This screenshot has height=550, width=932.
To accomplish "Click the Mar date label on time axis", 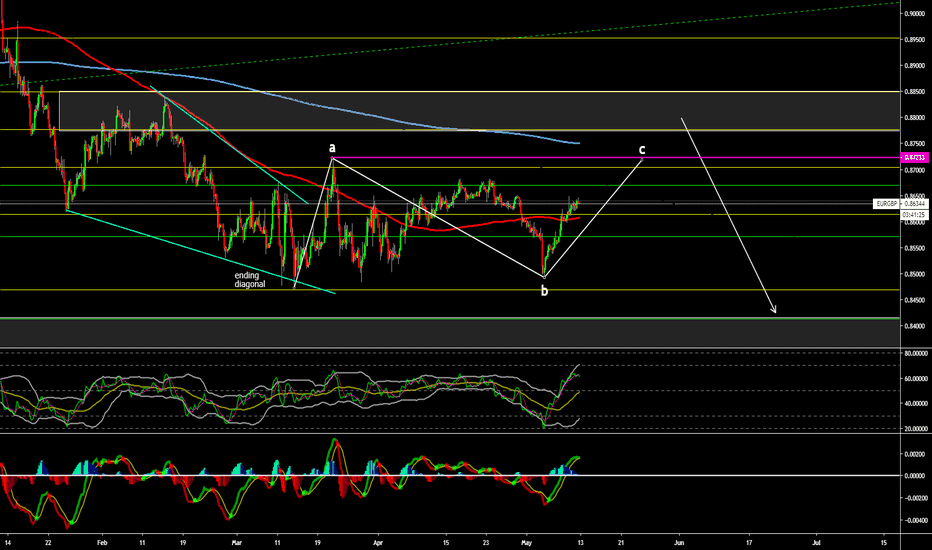I will coord(237,542).
